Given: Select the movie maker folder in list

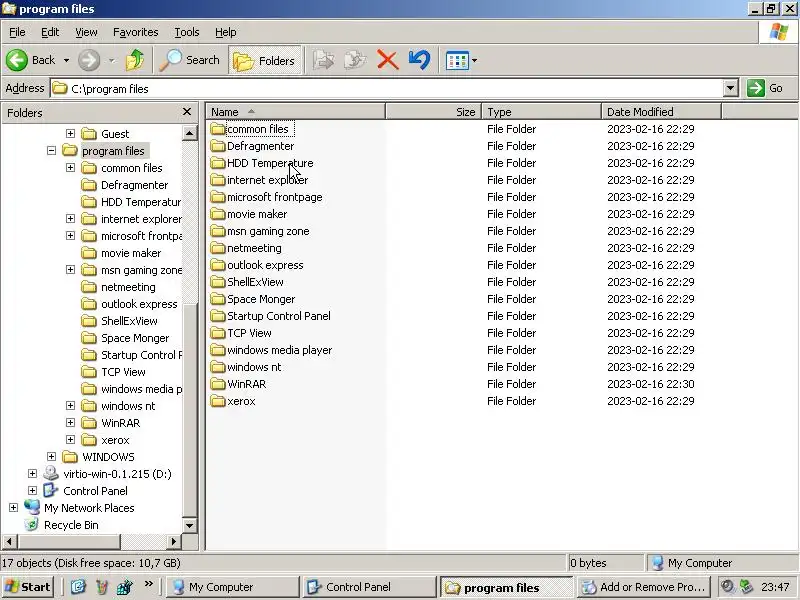Looking at the screenshot, I should point(257,214).
